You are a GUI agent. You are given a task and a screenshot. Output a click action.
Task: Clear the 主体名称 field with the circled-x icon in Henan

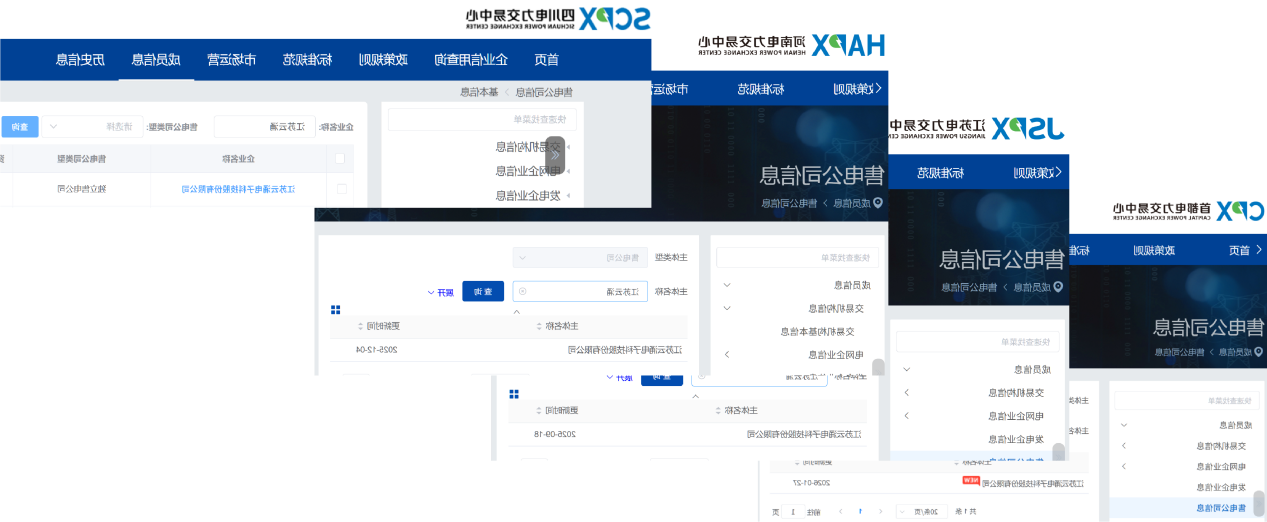(522, 292)
